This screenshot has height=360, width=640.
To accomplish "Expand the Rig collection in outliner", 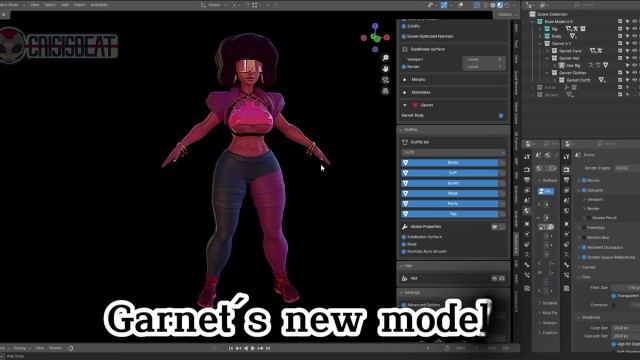I will click(540, 29).
